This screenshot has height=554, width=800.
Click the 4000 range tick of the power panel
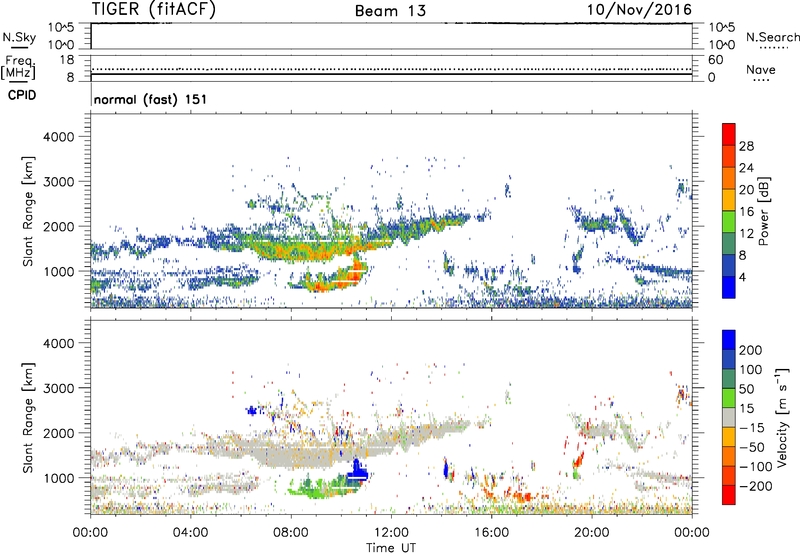click(59, 137)
